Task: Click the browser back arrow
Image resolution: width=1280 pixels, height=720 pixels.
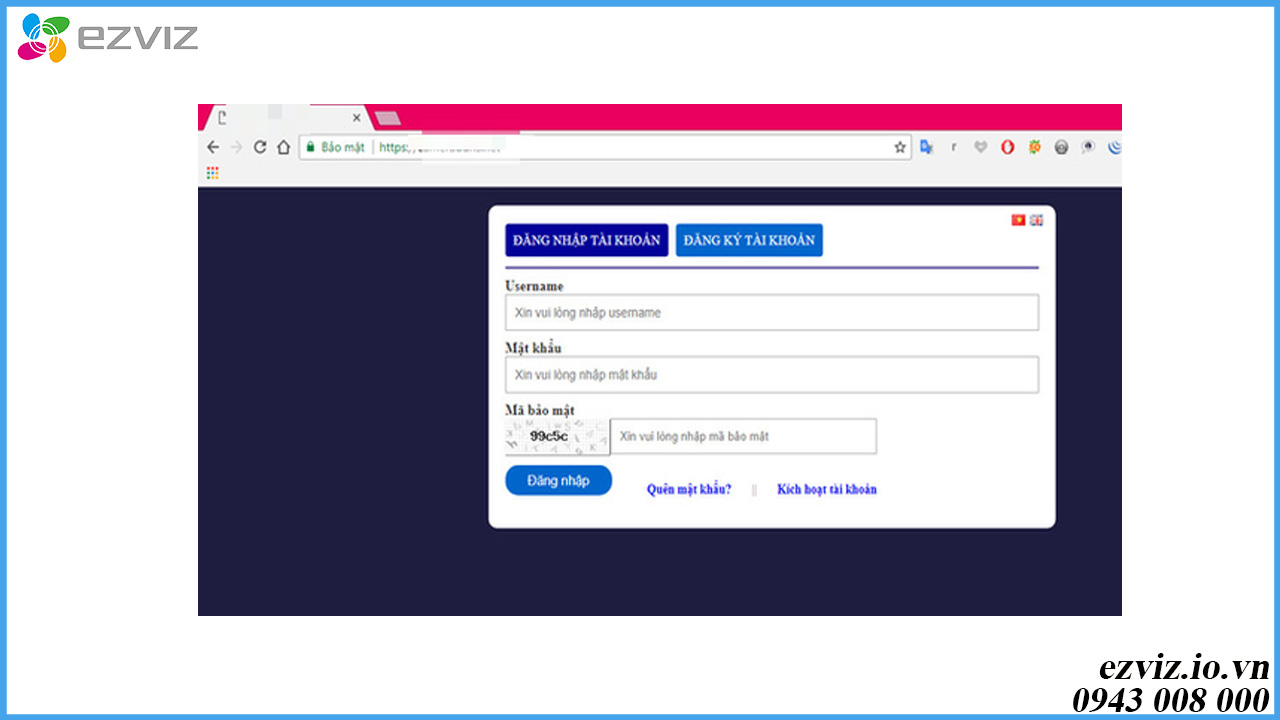Action: click(212, 147)
